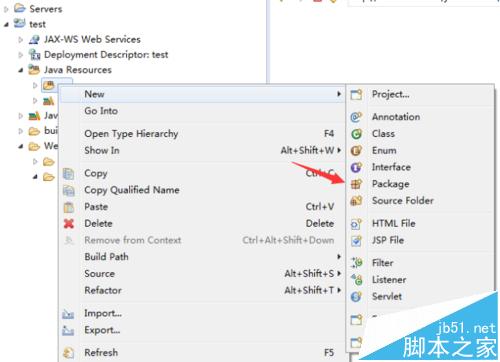Screen dimensions: 500x362
Task: Click the Copy icon in the menu
Action: coord(68,174)
